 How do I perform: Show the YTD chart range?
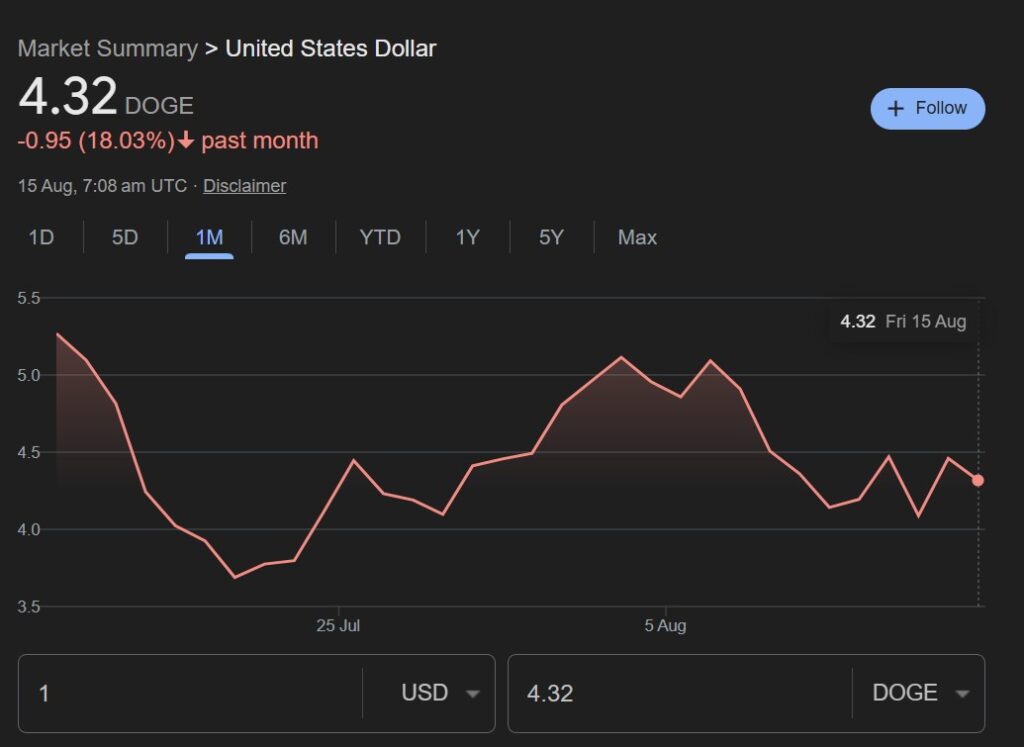pyautogui.click(x=380, y=237)
